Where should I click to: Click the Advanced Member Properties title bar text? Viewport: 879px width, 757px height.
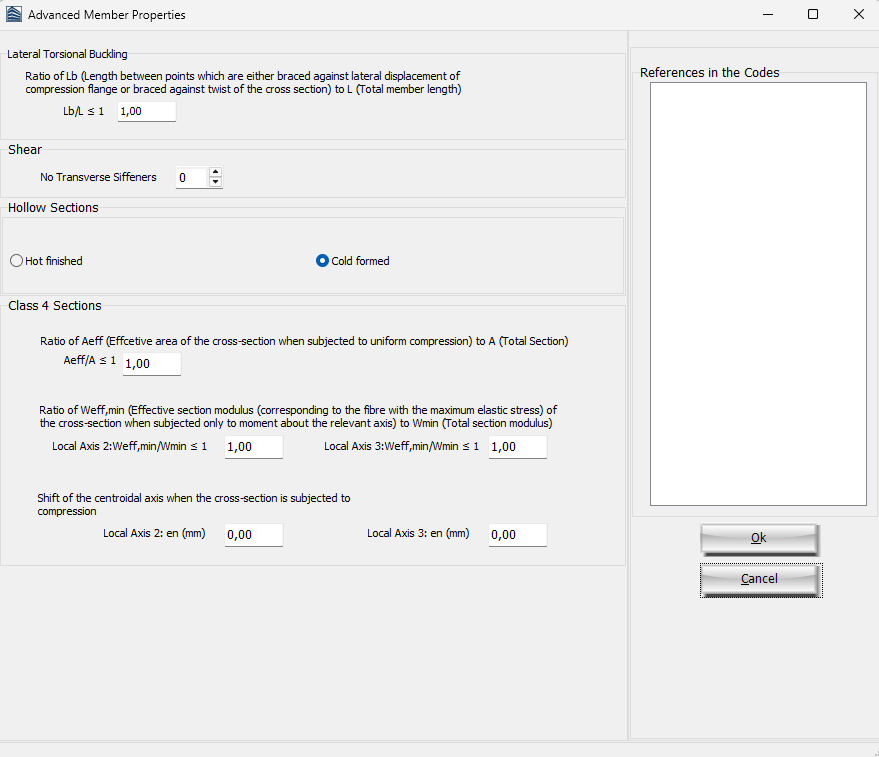coord(106,15)
